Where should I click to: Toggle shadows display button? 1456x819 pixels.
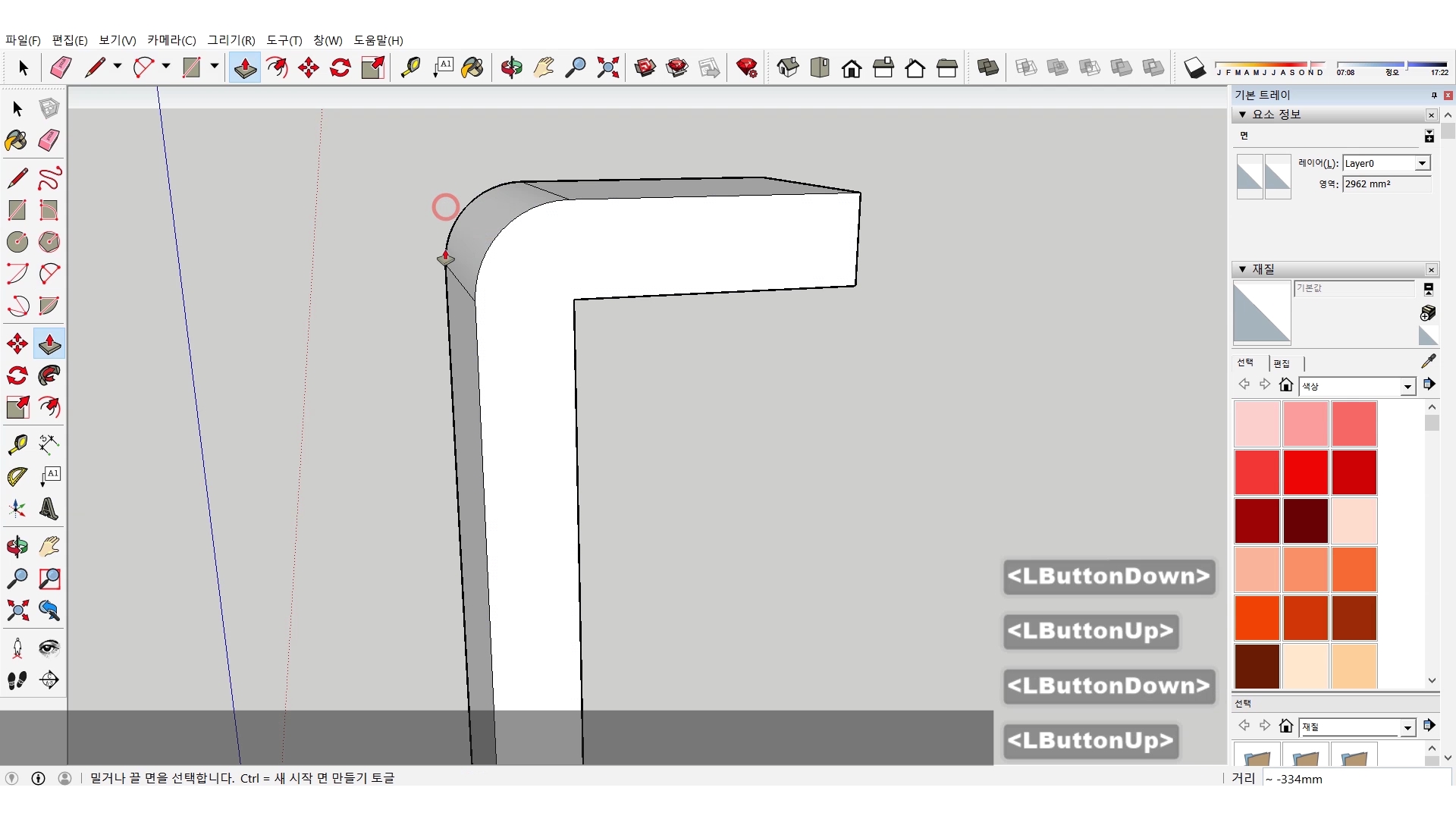pos(1194,67)
